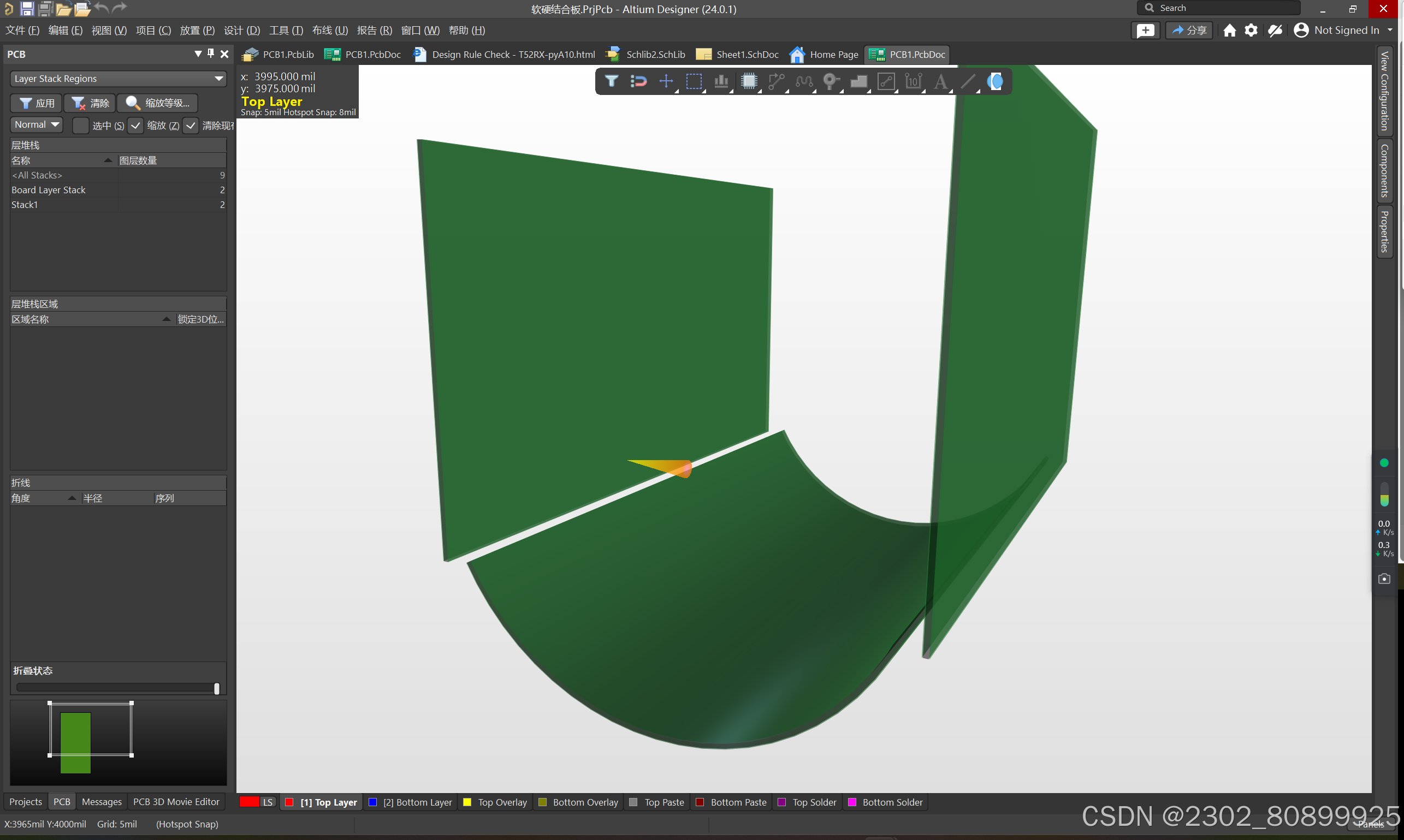Click the camera screenshot icon on right
1404x840 pixels.
[1384, 579]
